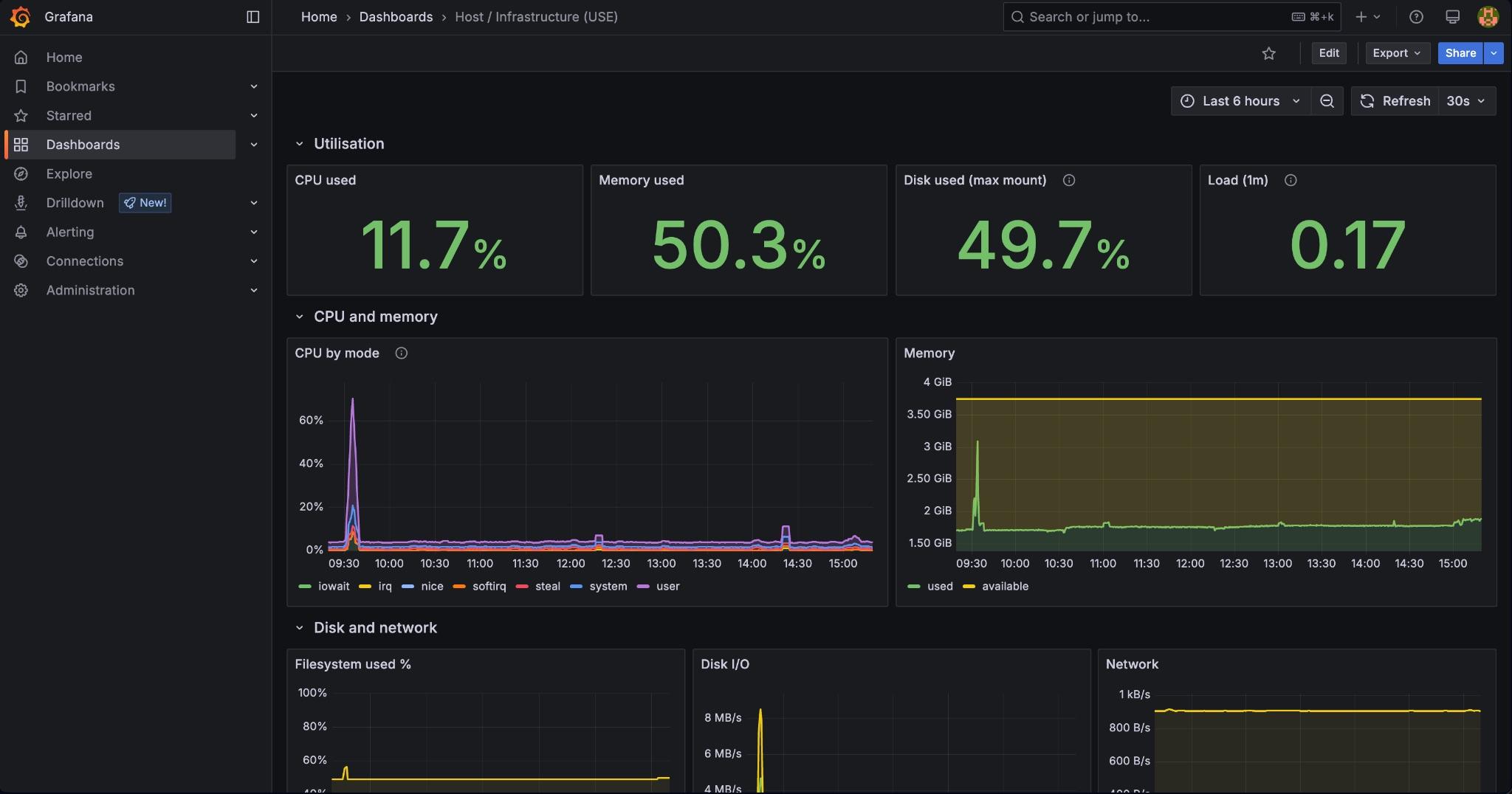1512x794 pixels.
Task: Collapse the CPU and memory row
Action: pos(299,317)
